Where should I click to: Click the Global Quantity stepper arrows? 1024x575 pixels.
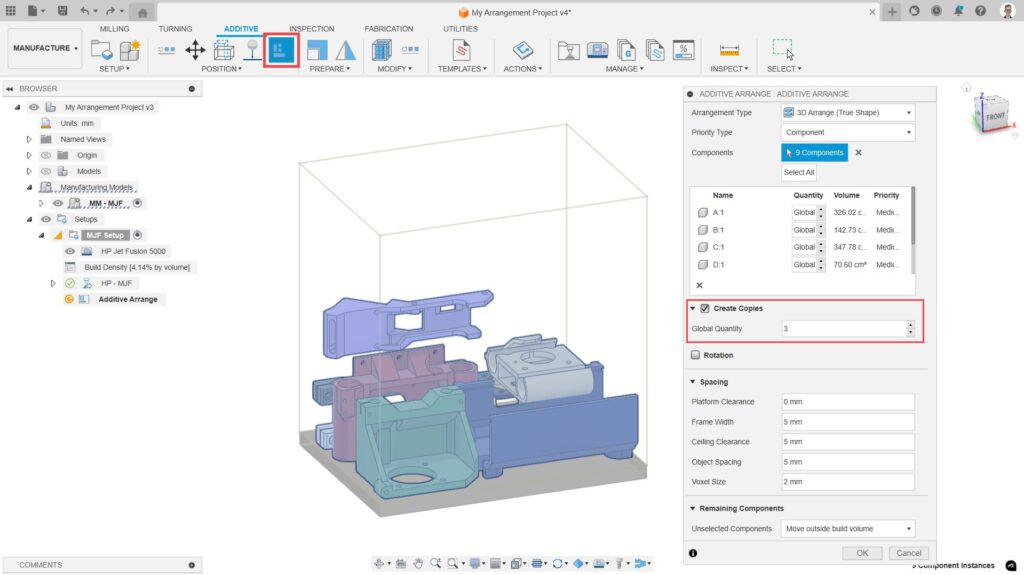[909, 328]
